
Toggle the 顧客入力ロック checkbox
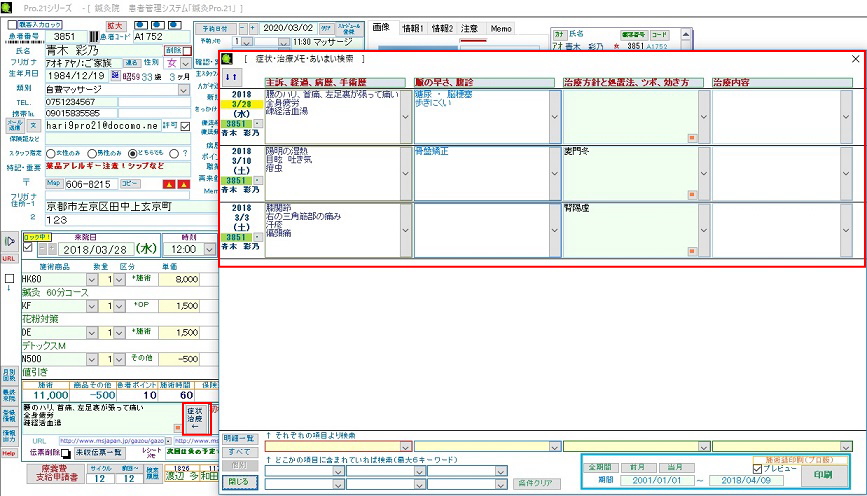[12, 25]
